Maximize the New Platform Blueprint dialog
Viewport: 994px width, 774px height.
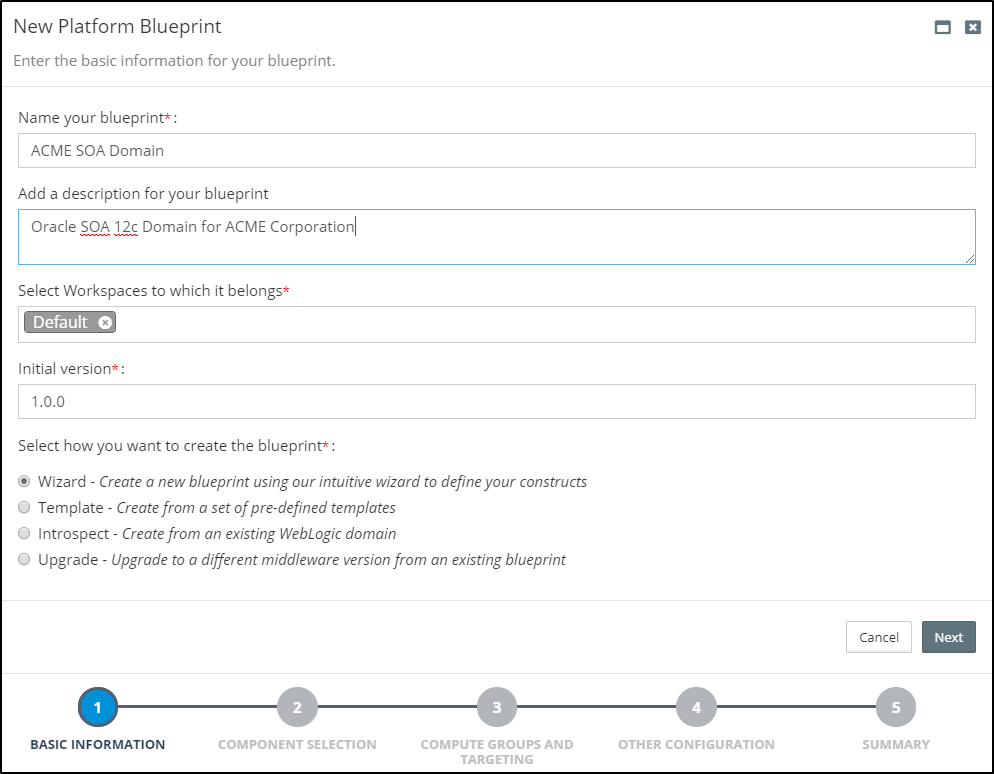[943, 28]
